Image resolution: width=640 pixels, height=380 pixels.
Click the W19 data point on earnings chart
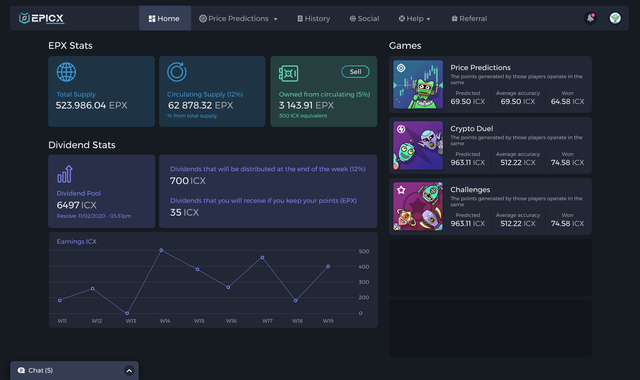[x=328, y=267]
